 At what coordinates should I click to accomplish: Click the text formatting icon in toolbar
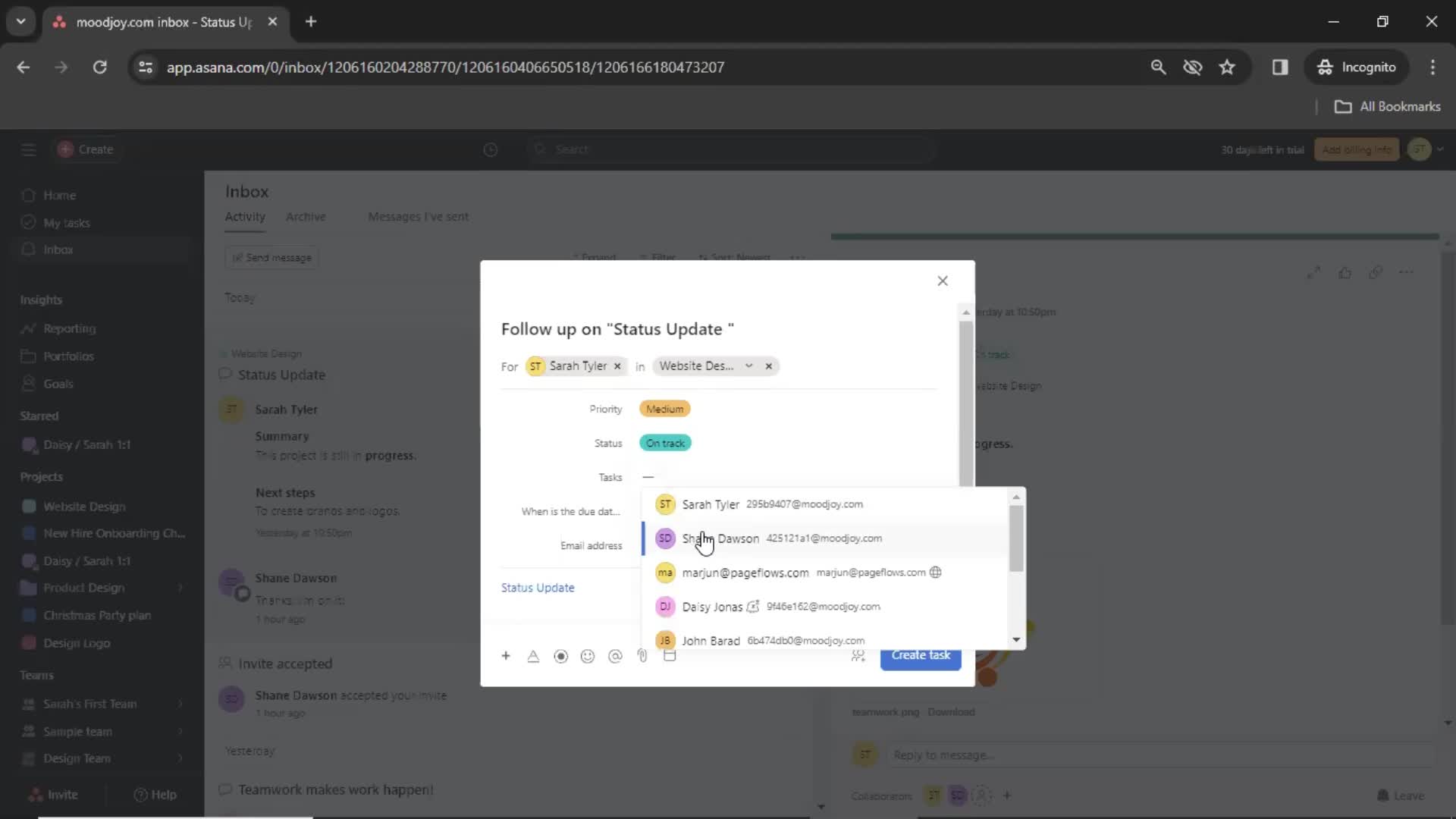[533, 656]
